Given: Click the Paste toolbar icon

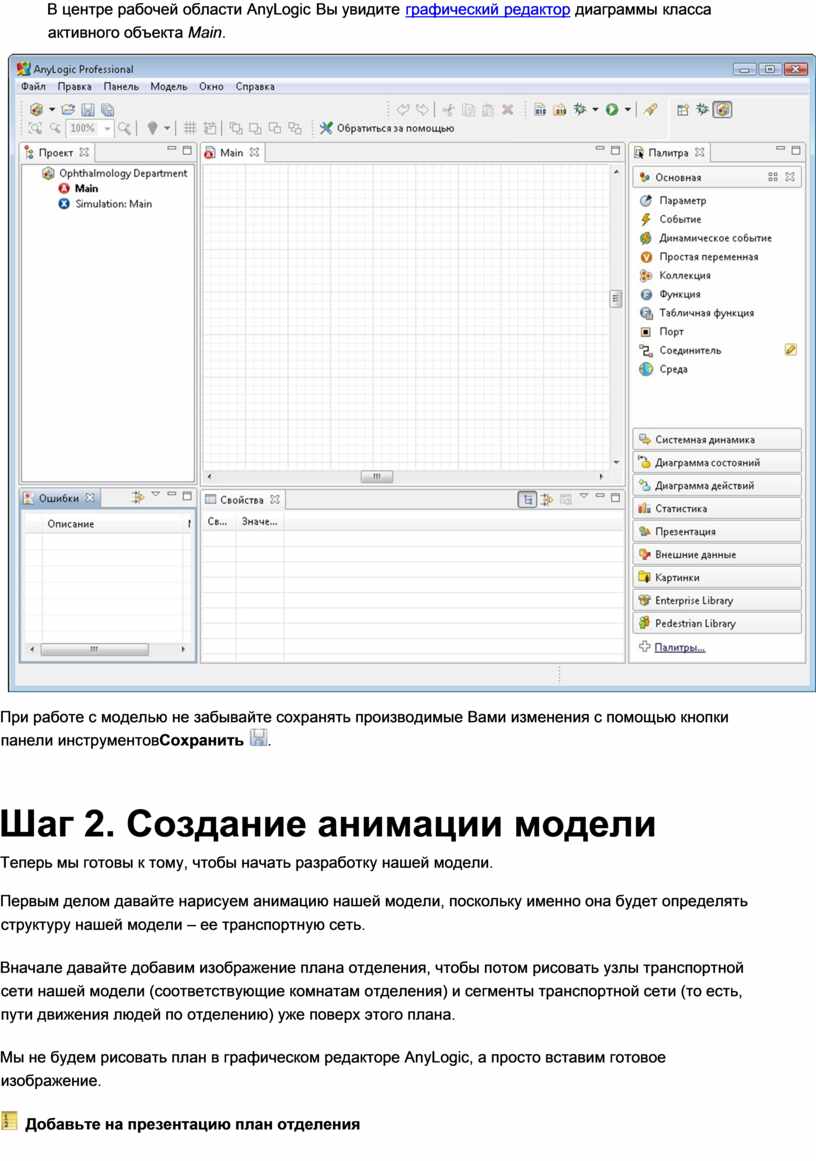Looking at the screenshot, I should pos(487,110).
